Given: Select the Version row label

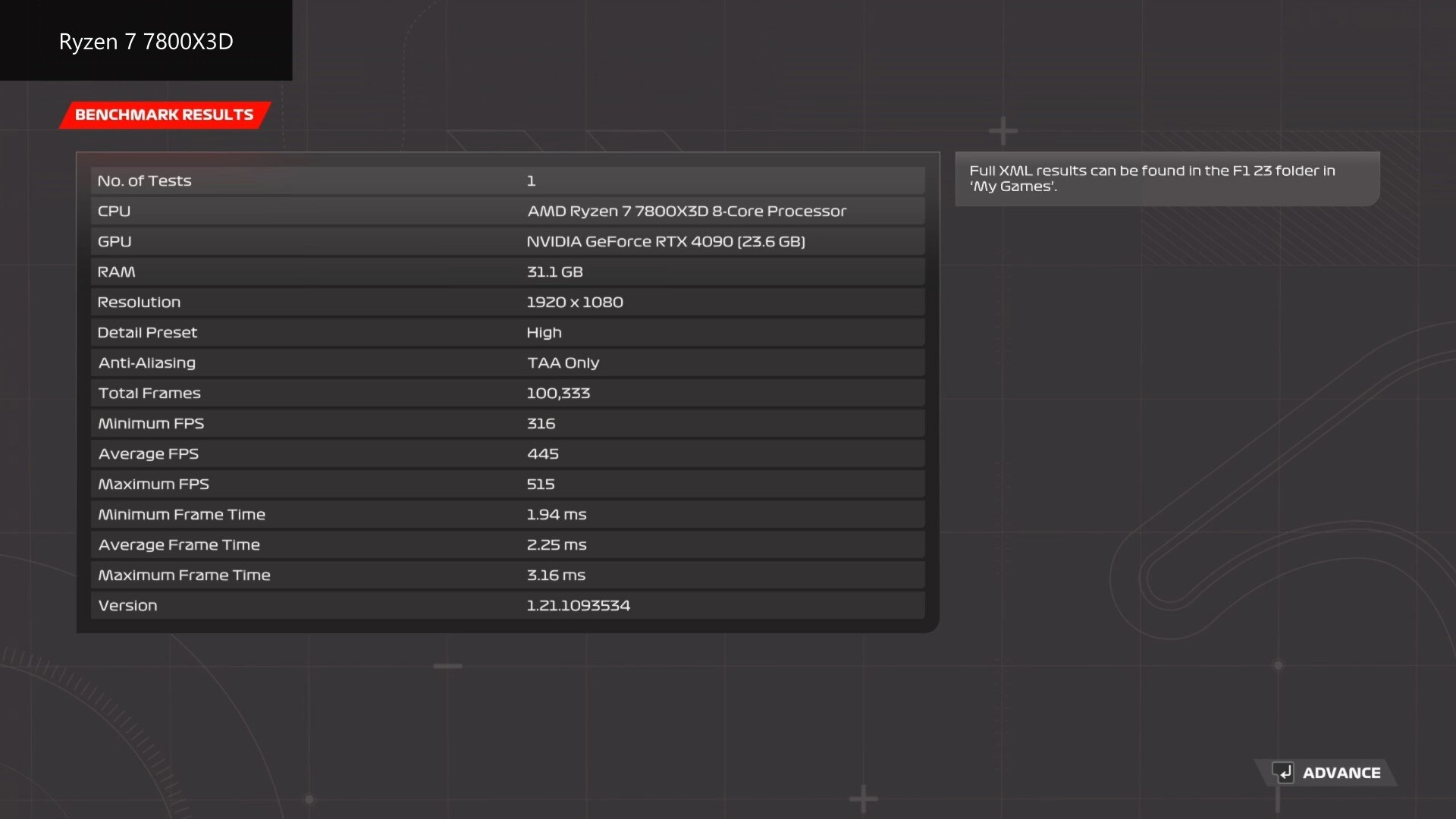Looking at the screenshot, I should click(127, 606).
